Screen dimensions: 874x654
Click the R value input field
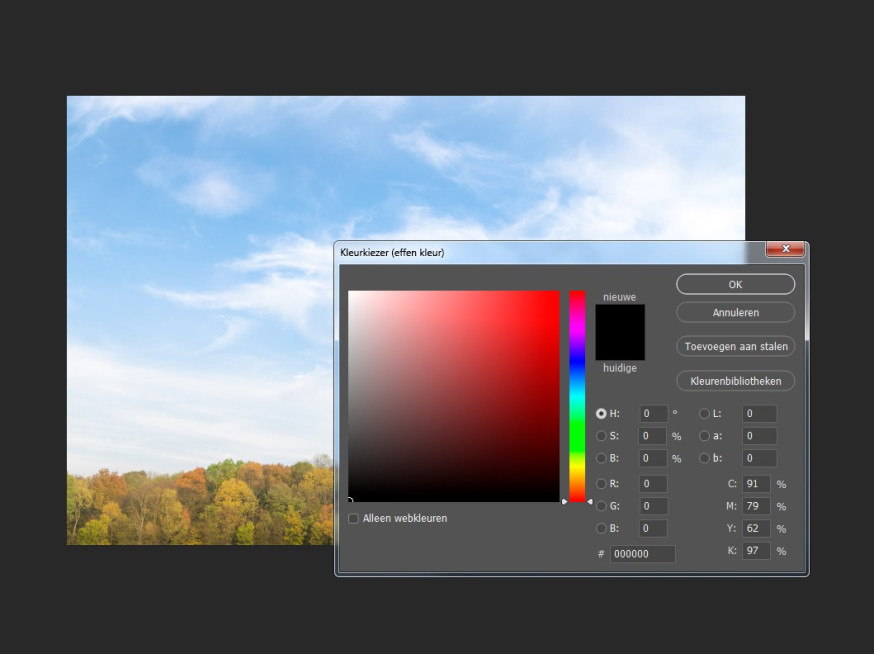click(x=653, y=484)
